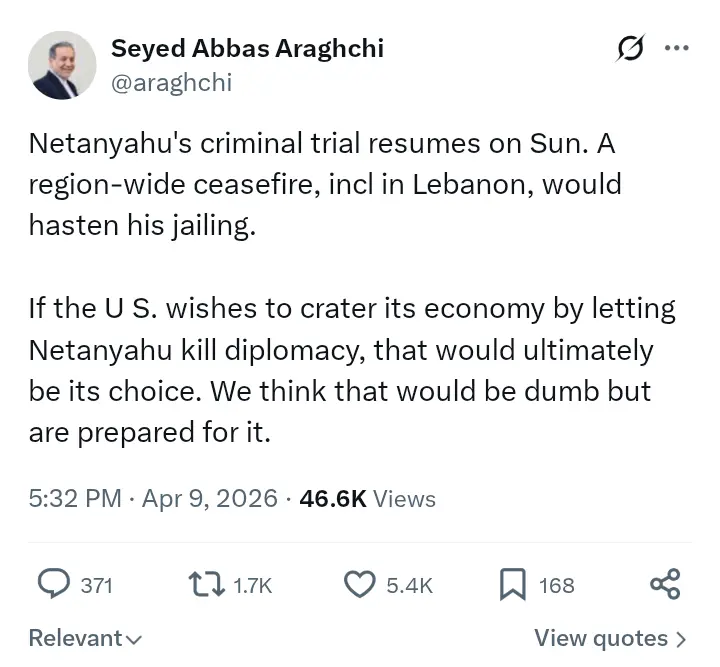
Task: Click the Seyed Abbas Araghchi display name
Action: click(x=247, y=48)
